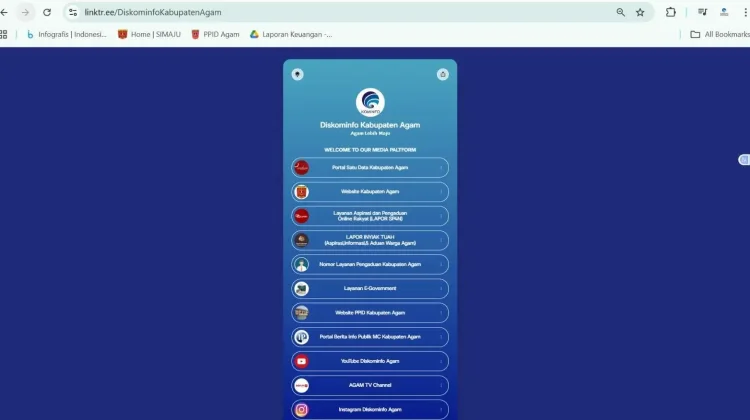Open Portal Satu Data Kabupaten Agam link
Image resolution: width=750 pixels, height=420 pixels.
[x=370, y=168]
